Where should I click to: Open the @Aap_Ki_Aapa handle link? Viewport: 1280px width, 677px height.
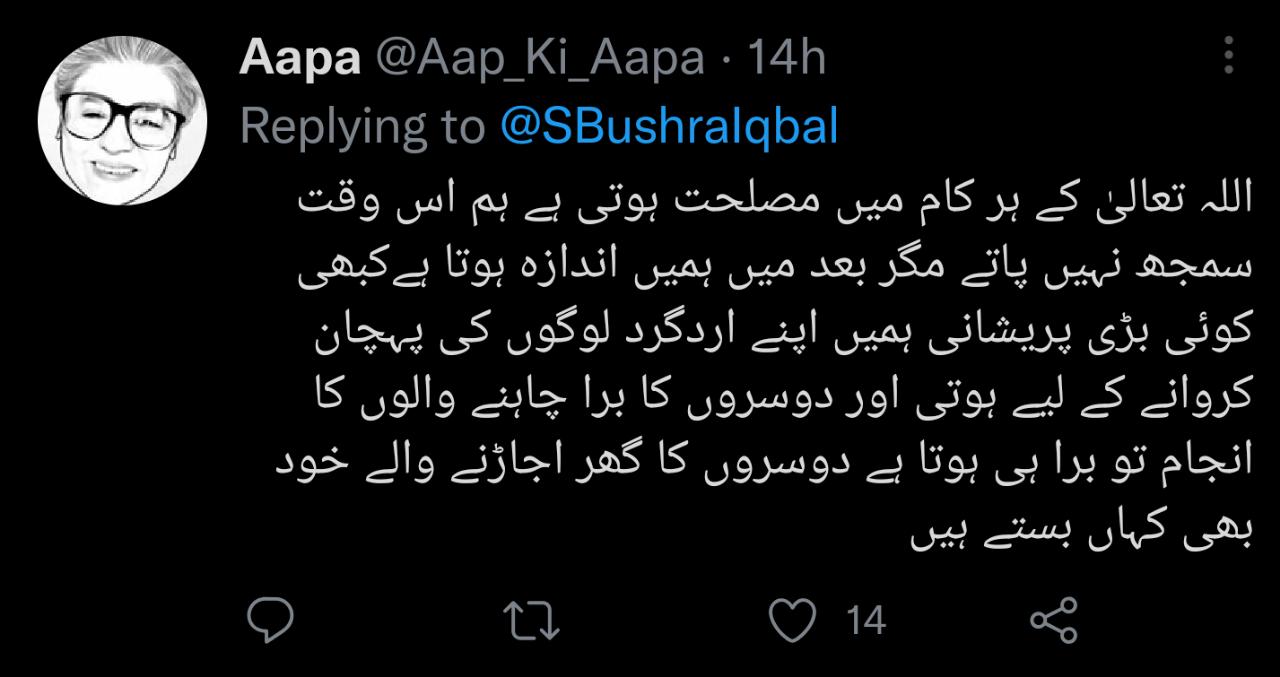click(x=540, y=60)
